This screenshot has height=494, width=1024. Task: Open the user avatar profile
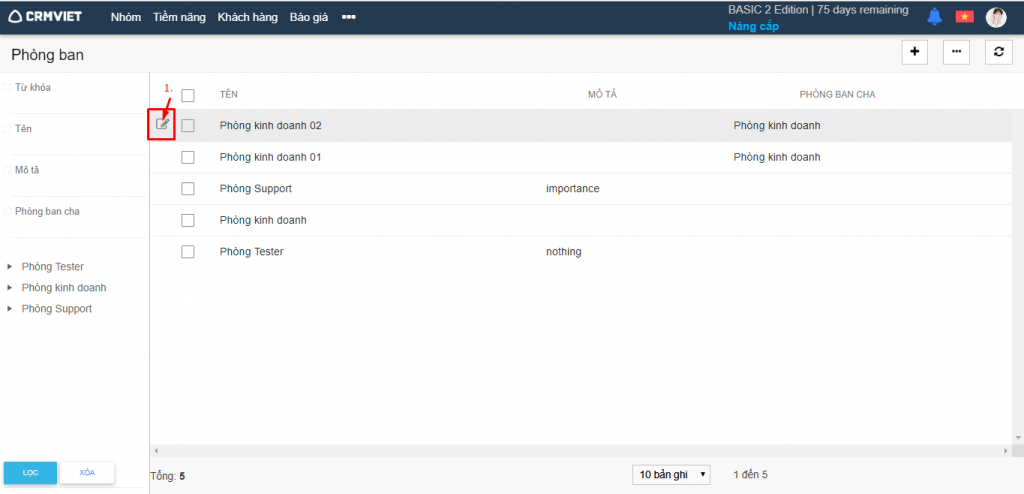[996, 17]
